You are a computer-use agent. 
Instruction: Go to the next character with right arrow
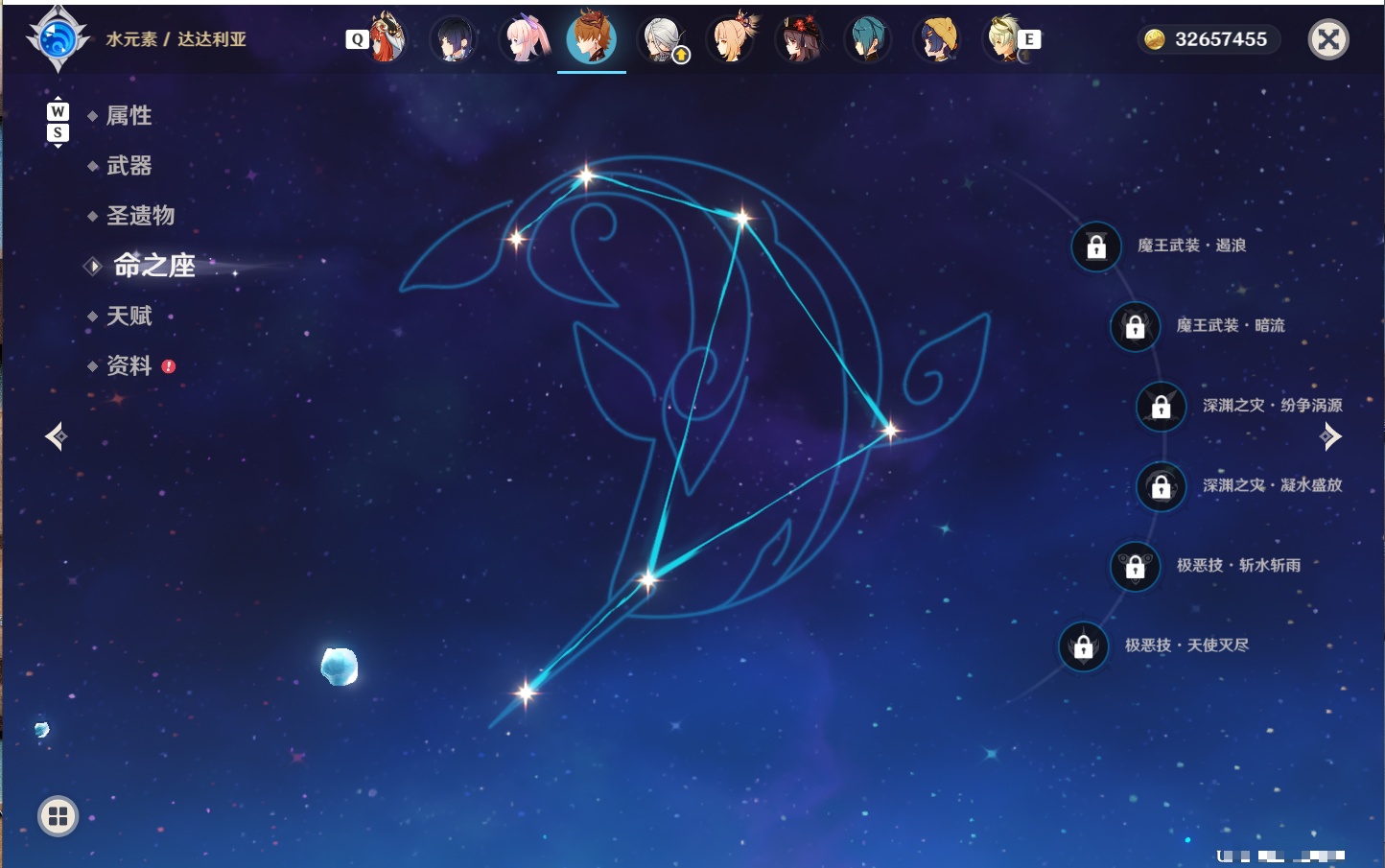pos(1330,436)
